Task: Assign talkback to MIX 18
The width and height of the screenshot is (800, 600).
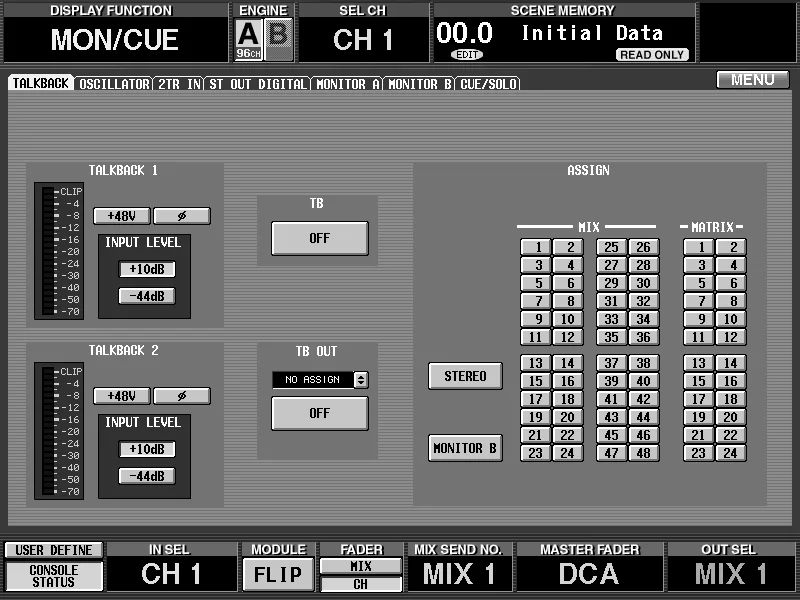Action: point(568,399)
